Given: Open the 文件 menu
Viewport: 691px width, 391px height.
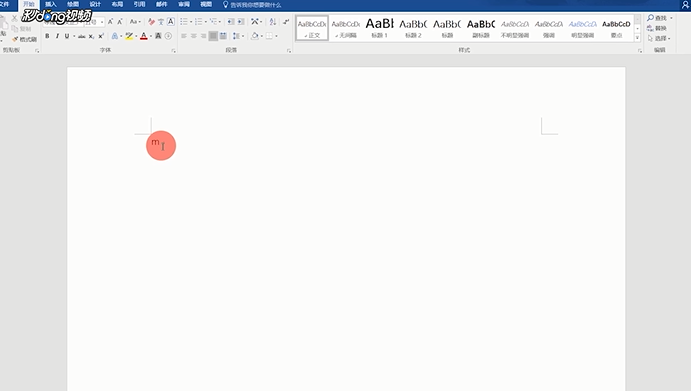Looking at the screenshot, I should [x=4, y=4].
